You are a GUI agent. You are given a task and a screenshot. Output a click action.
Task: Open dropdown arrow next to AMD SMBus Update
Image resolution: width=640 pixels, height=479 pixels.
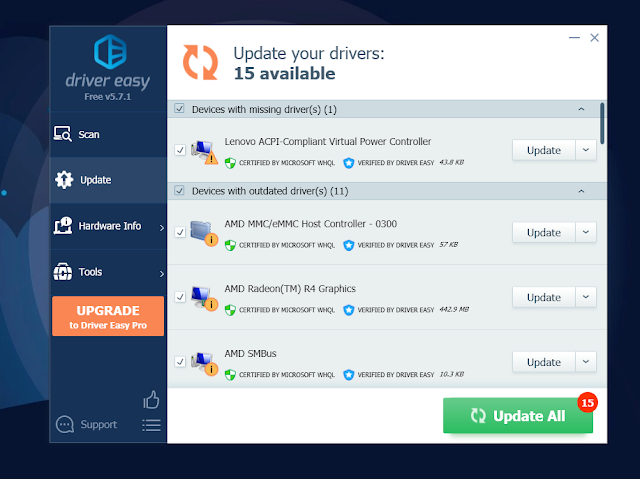pos(586,361)
